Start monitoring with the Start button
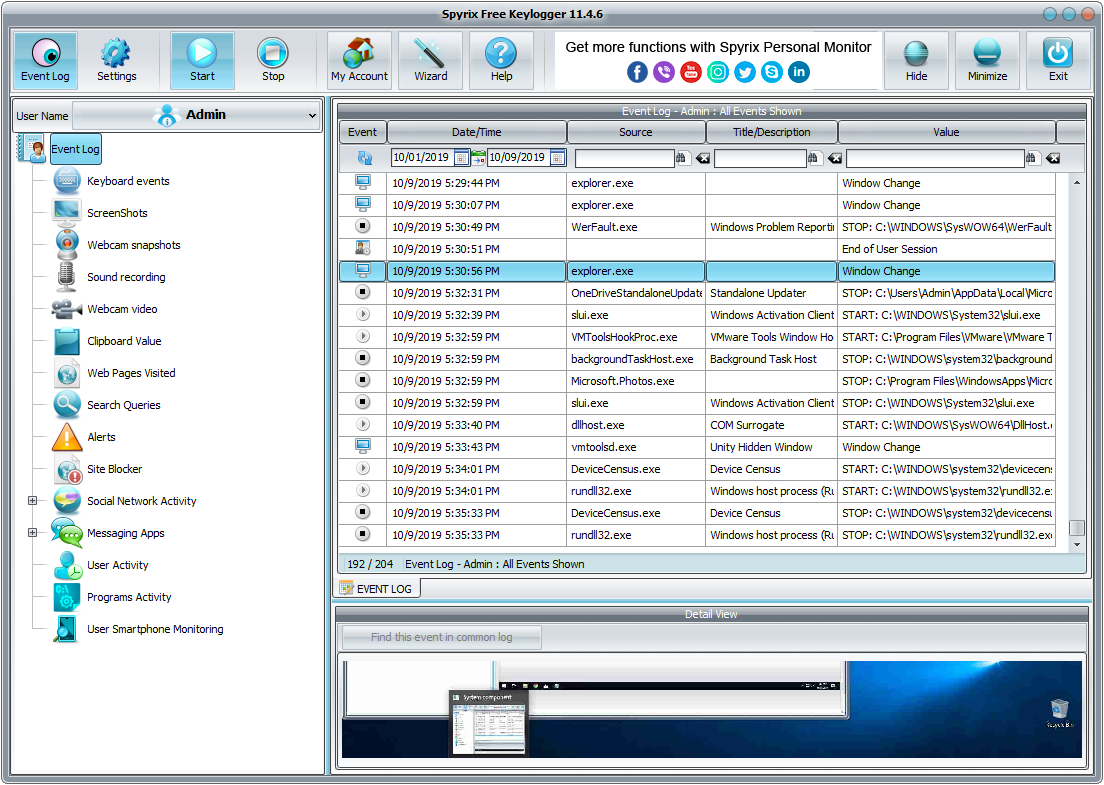1104x785 pixels. click(x=202, y=61)
